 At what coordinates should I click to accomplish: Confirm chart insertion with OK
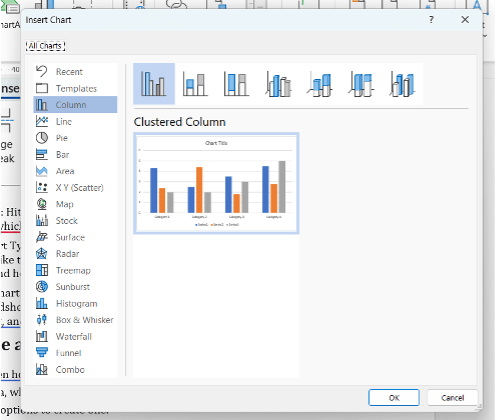[x=394, y=398]
